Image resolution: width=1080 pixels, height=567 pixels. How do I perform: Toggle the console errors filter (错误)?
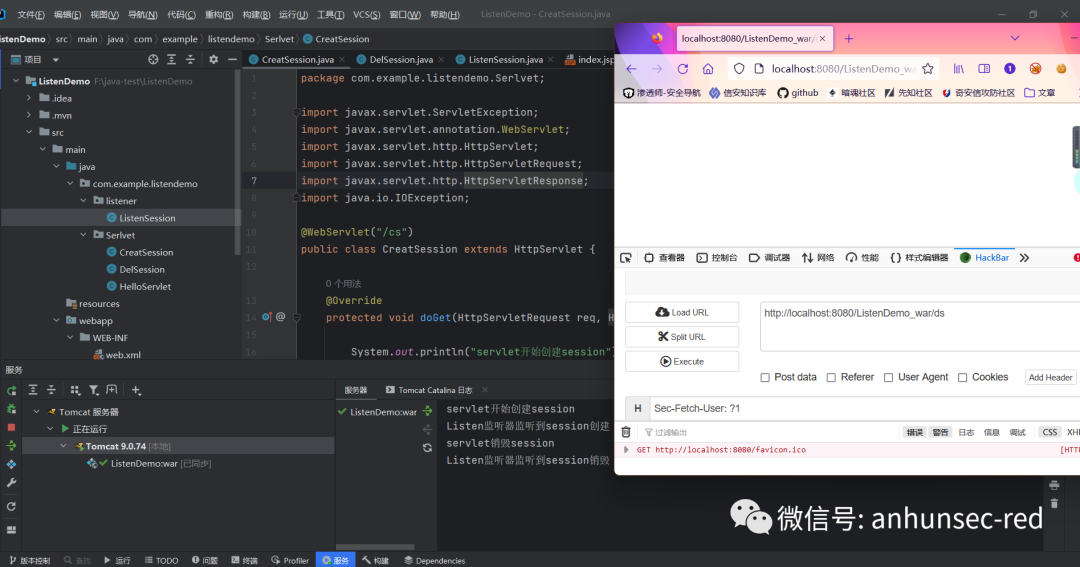915,432
